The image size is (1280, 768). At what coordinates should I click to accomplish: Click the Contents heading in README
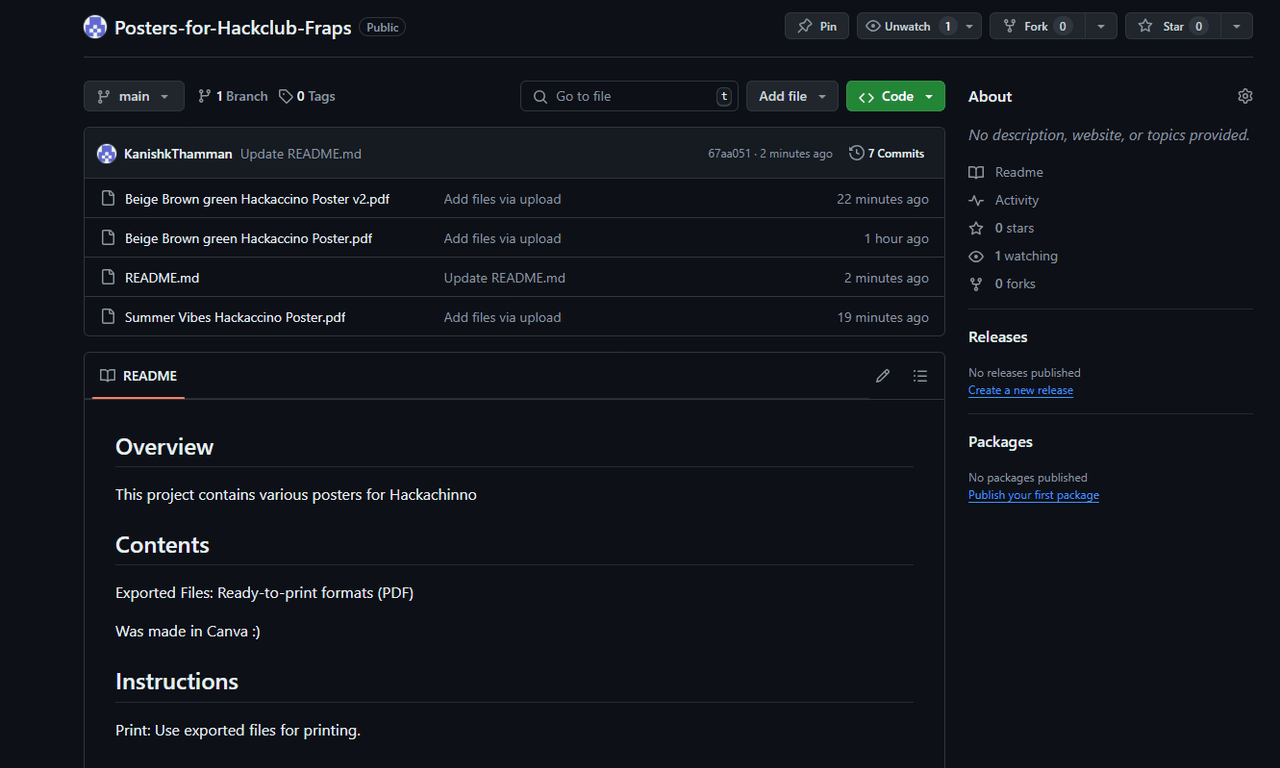point(162,545)
